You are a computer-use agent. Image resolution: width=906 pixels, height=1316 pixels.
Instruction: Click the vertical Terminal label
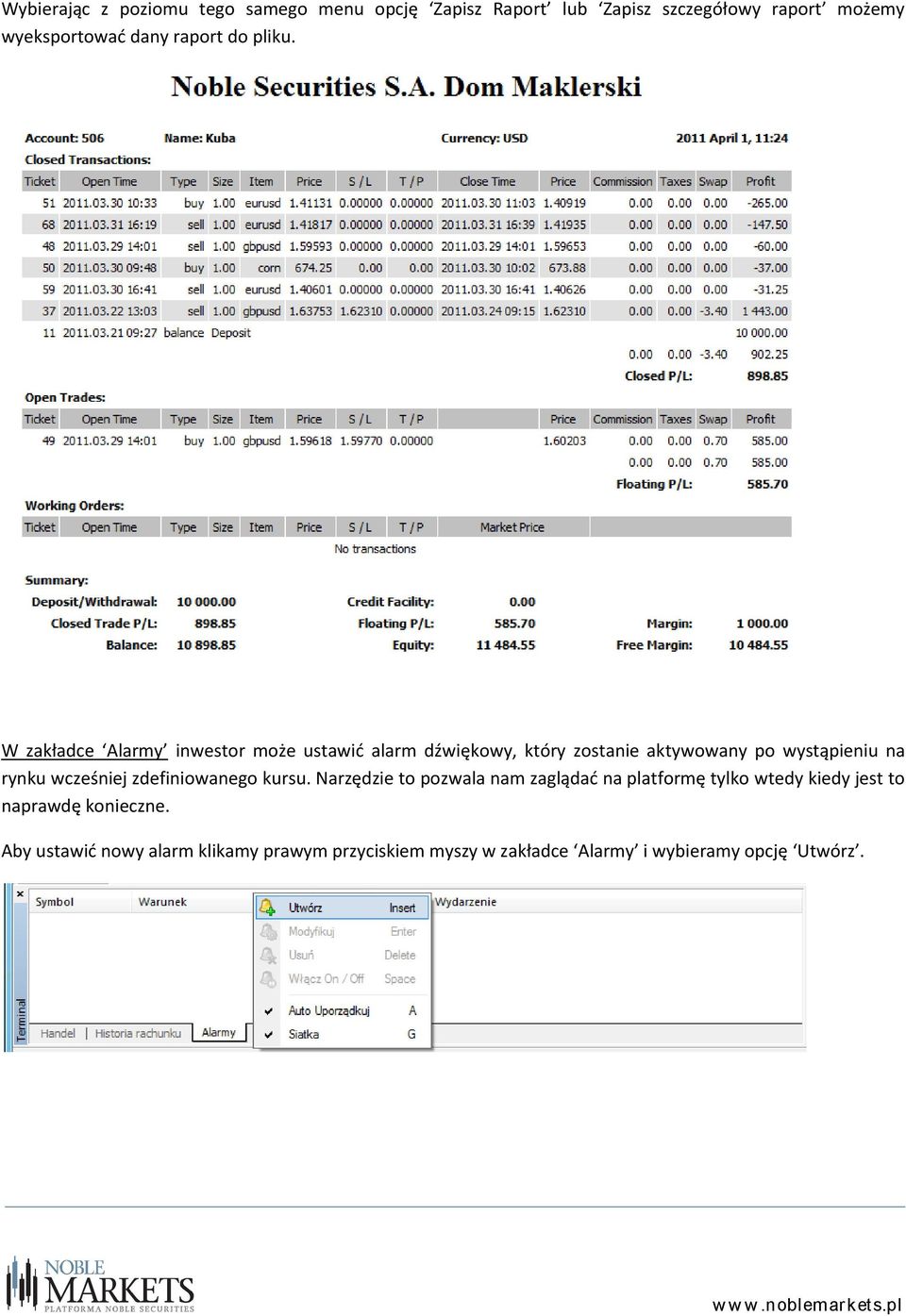(22, 1019)
